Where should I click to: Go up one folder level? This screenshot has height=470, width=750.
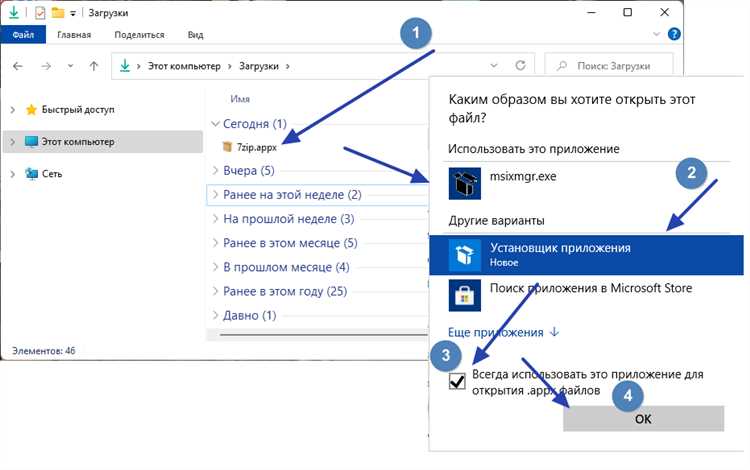point(94,66)
